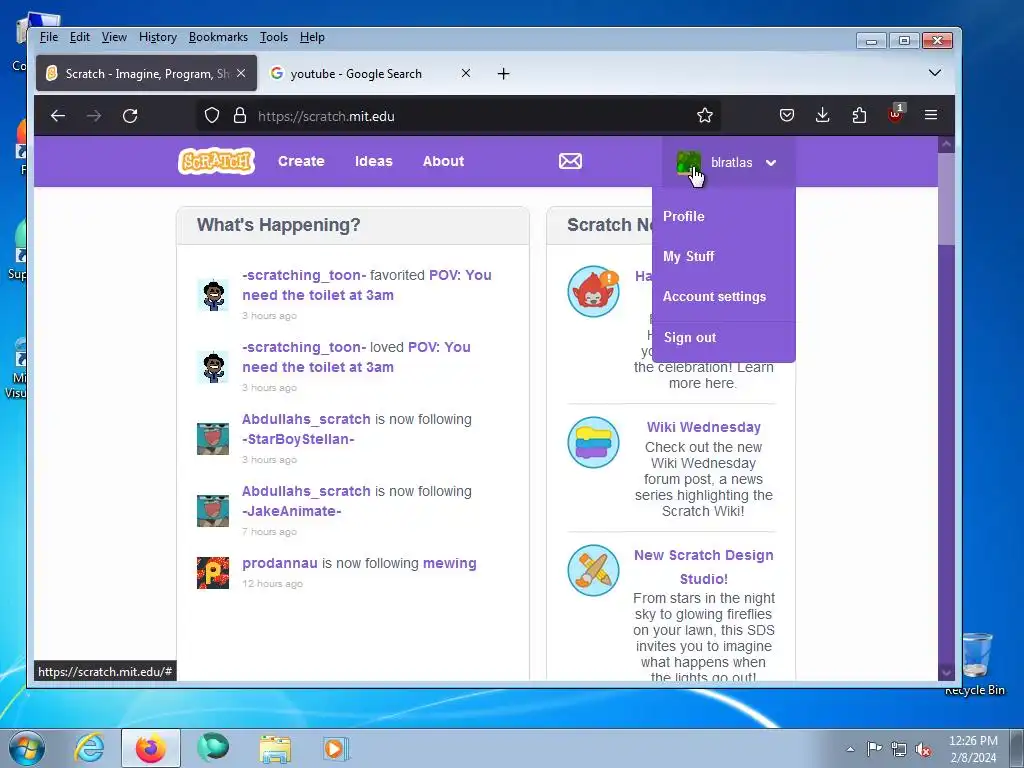Click the Scratch Cat news icon
The height and width of the screenshot is (768, 1024).
(x=593, y=291)
